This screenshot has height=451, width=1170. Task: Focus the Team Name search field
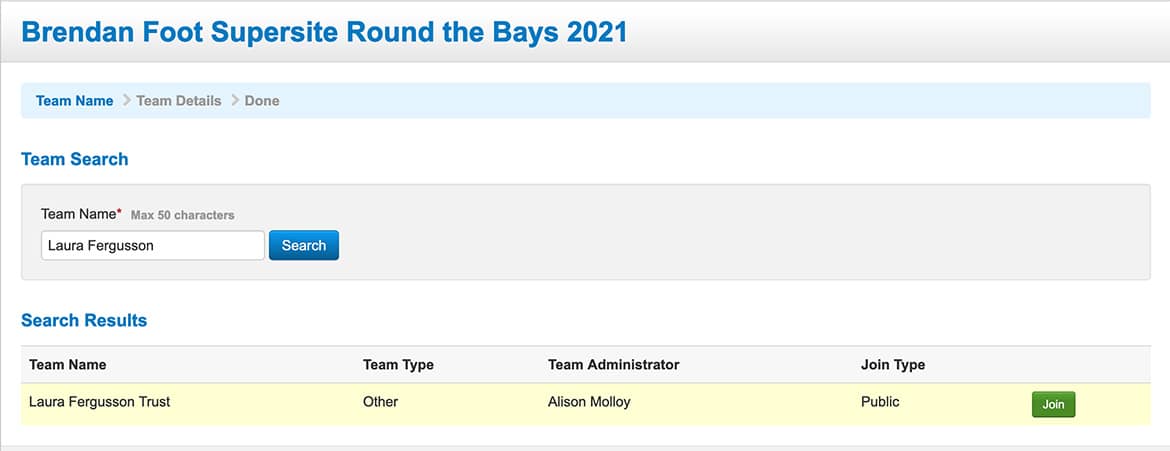[x=152, y=245]
